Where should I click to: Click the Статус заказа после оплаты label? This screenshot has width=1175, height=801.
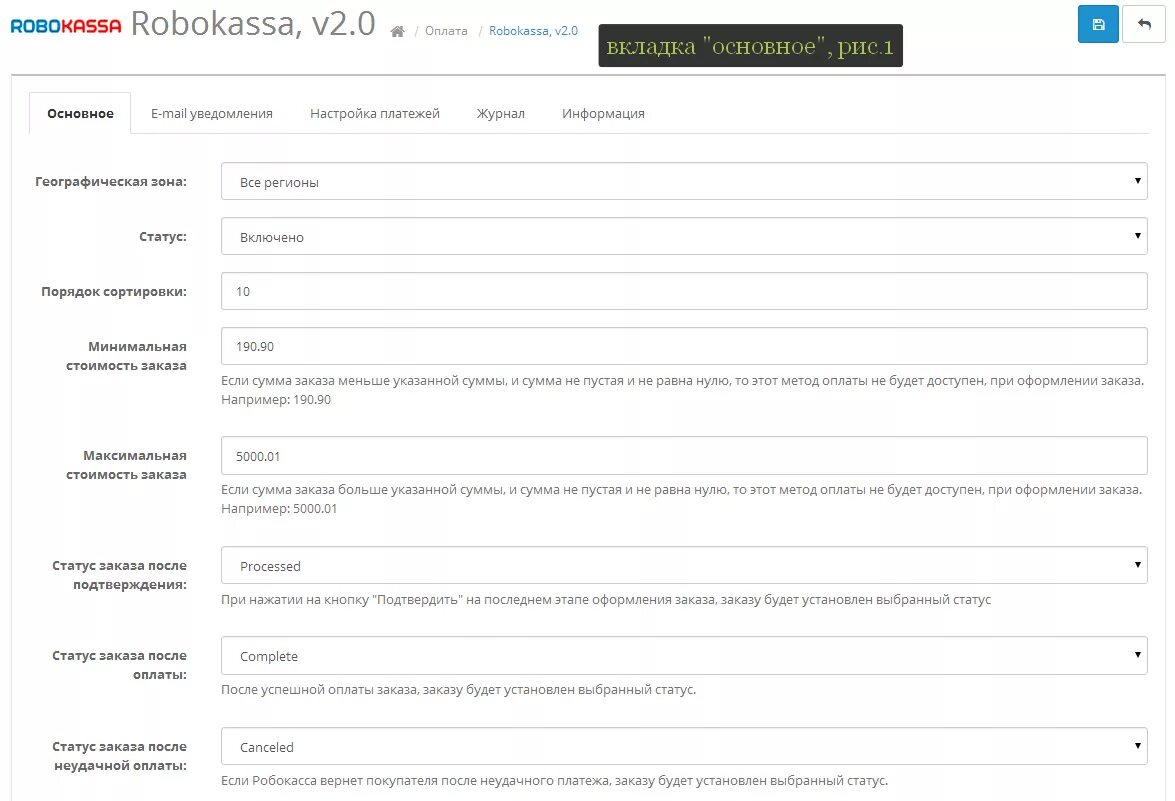[x=119, y=665]
